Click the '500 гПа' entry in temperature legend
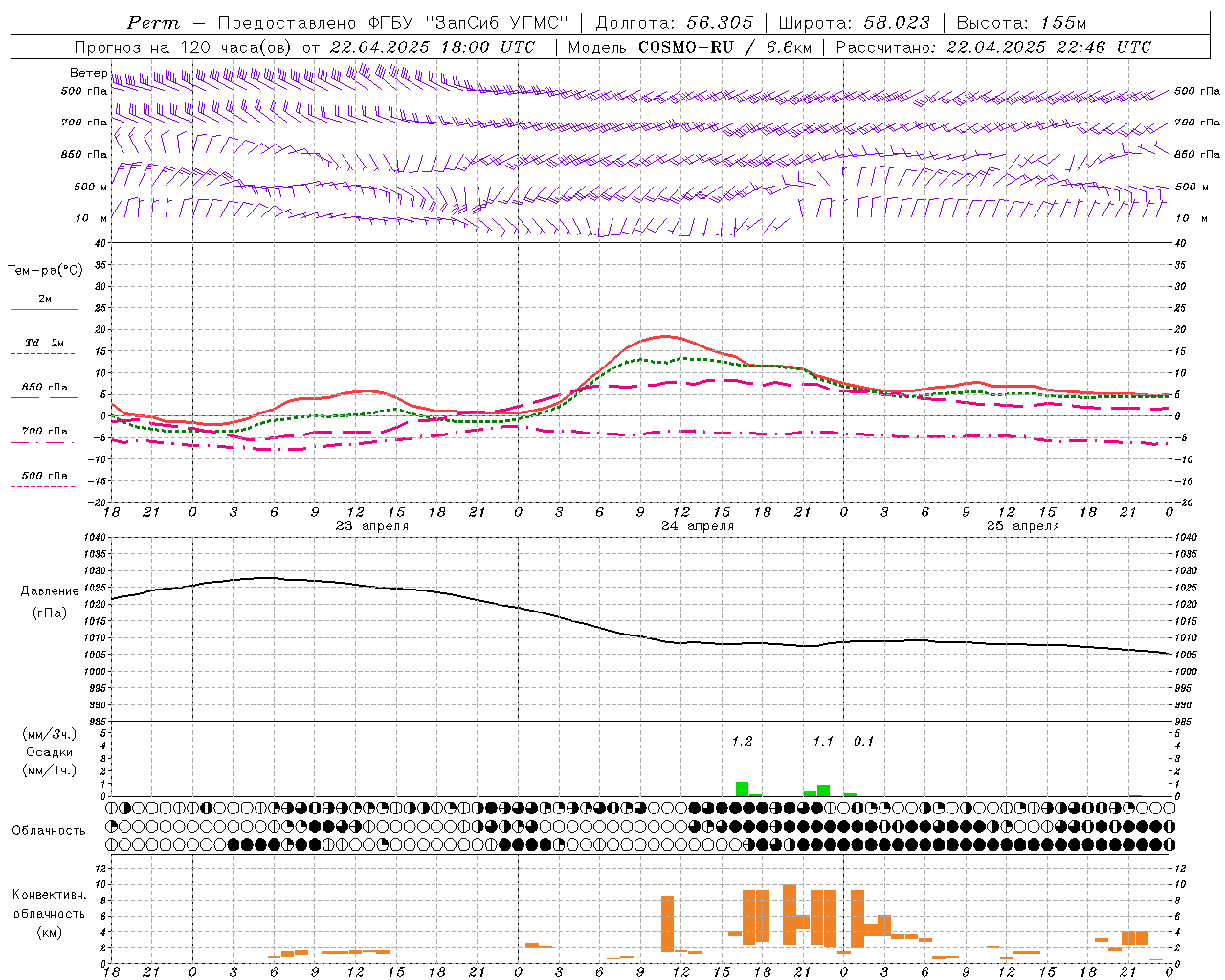Viewport: 1225px width, 980px height. pos(45,476)
